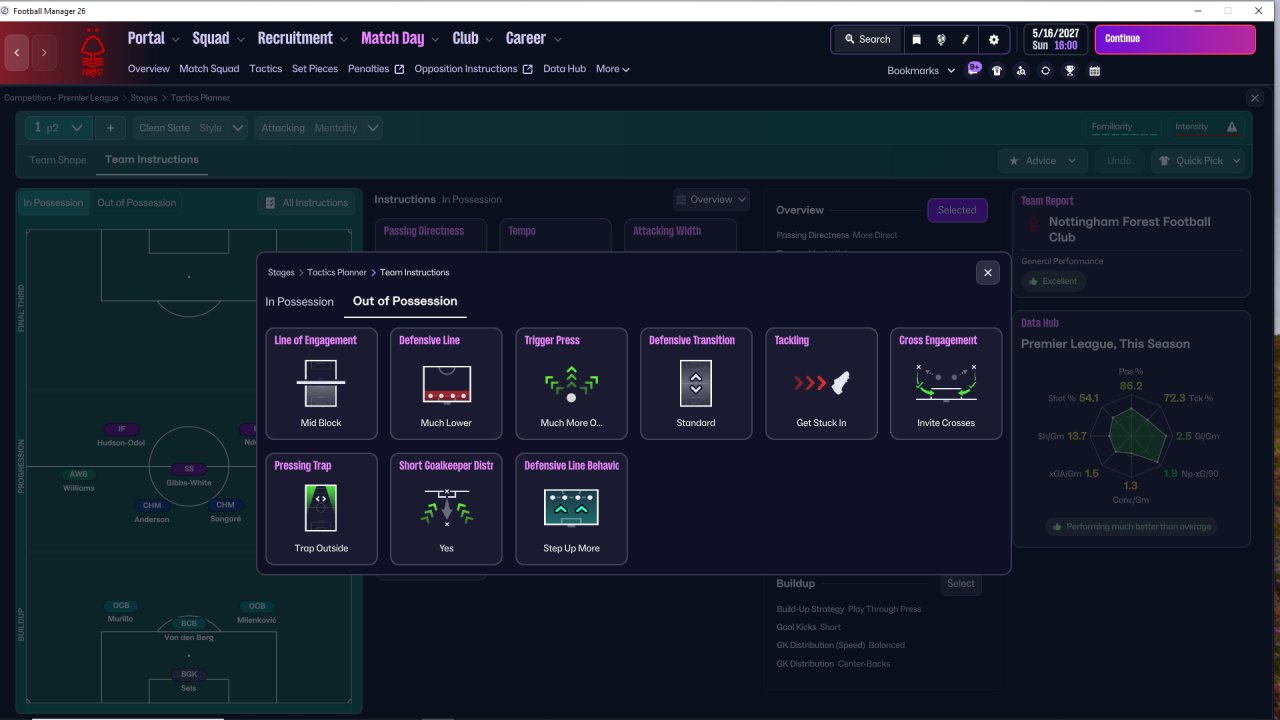The image size is (1280, 720).
Task: Open the Trigger Press instruction card
Action: click(571, 384)
